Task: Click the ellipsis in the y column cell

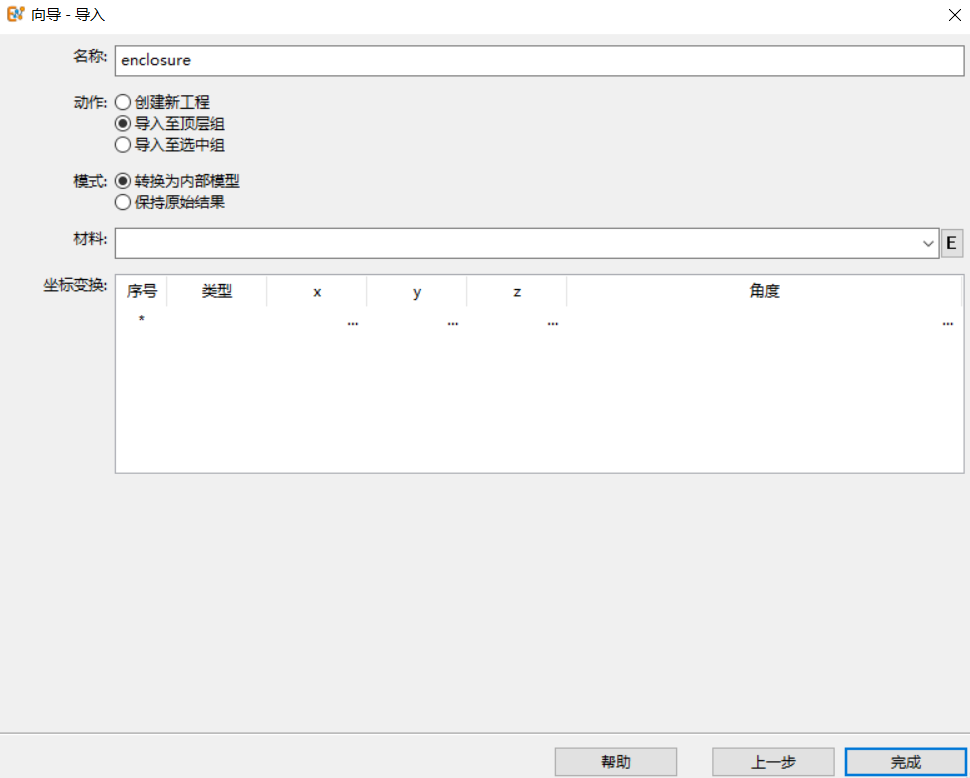Action: [453, 323]
